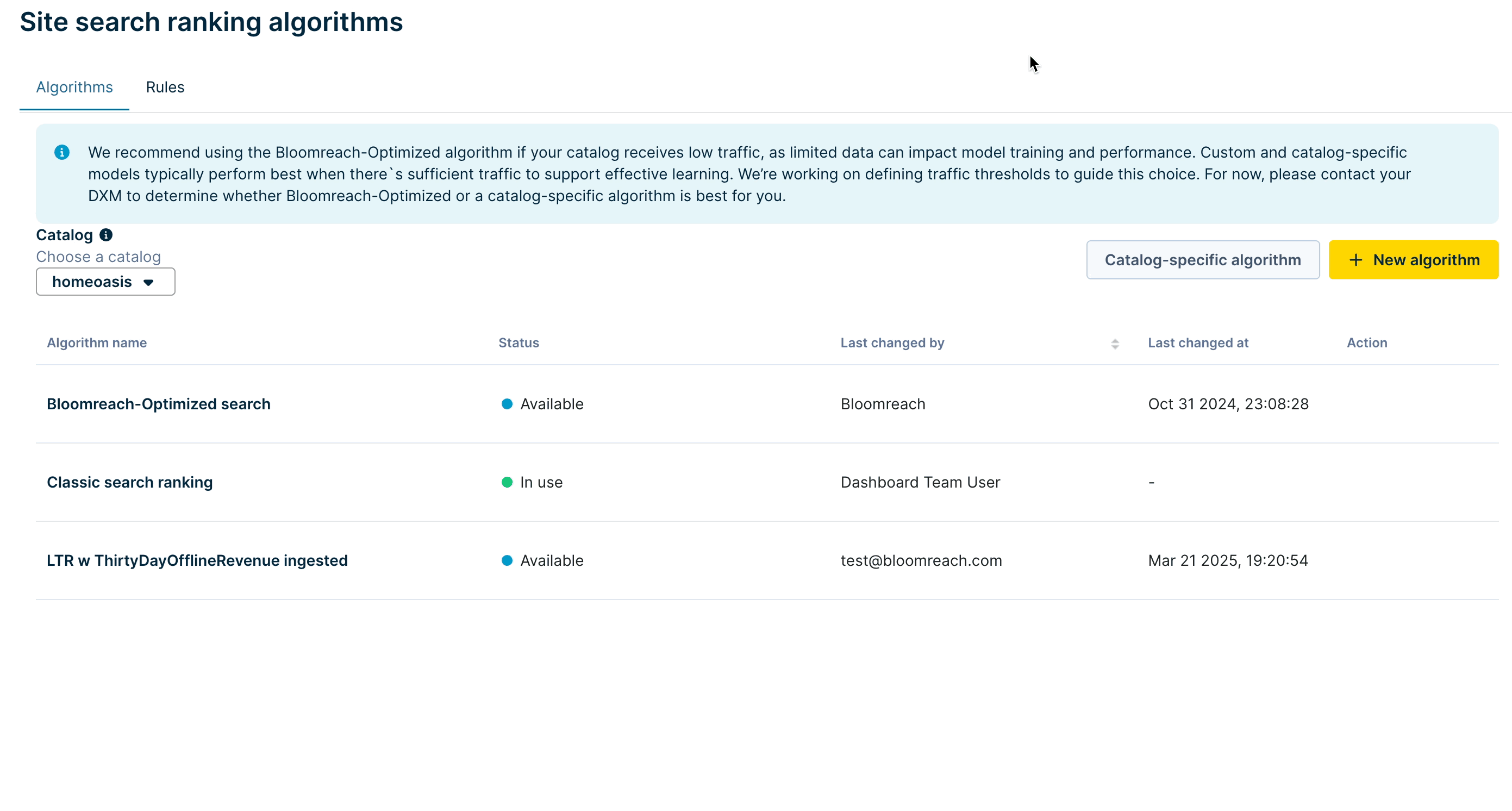The height and width of the screenshot is (811, 1512).
Task: Click the Bloomreach last-changed-by cell
Action: pos(883,404)
